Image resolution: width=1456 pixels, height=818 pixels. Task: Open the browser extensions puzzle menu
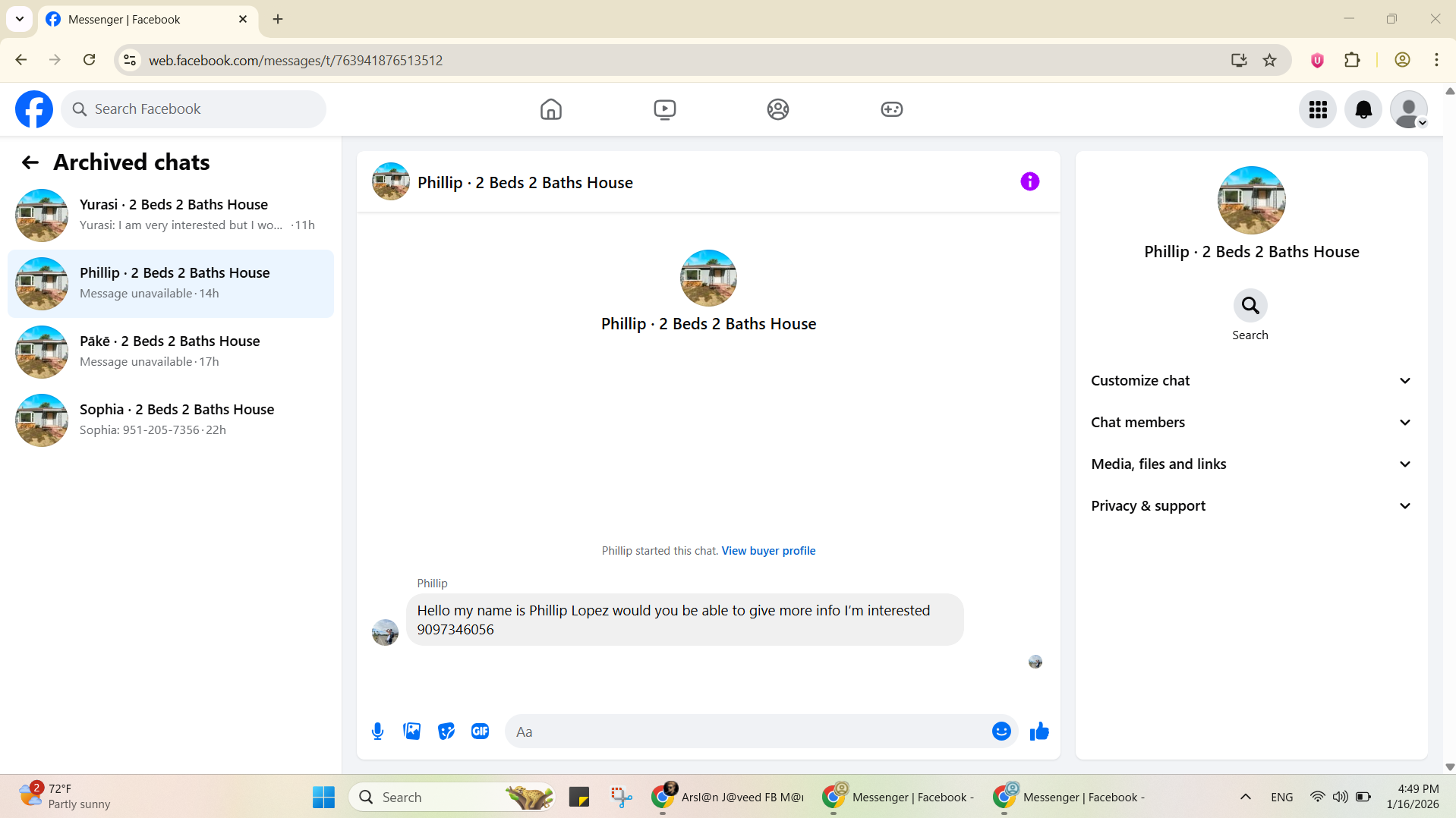coord(1352,60)
